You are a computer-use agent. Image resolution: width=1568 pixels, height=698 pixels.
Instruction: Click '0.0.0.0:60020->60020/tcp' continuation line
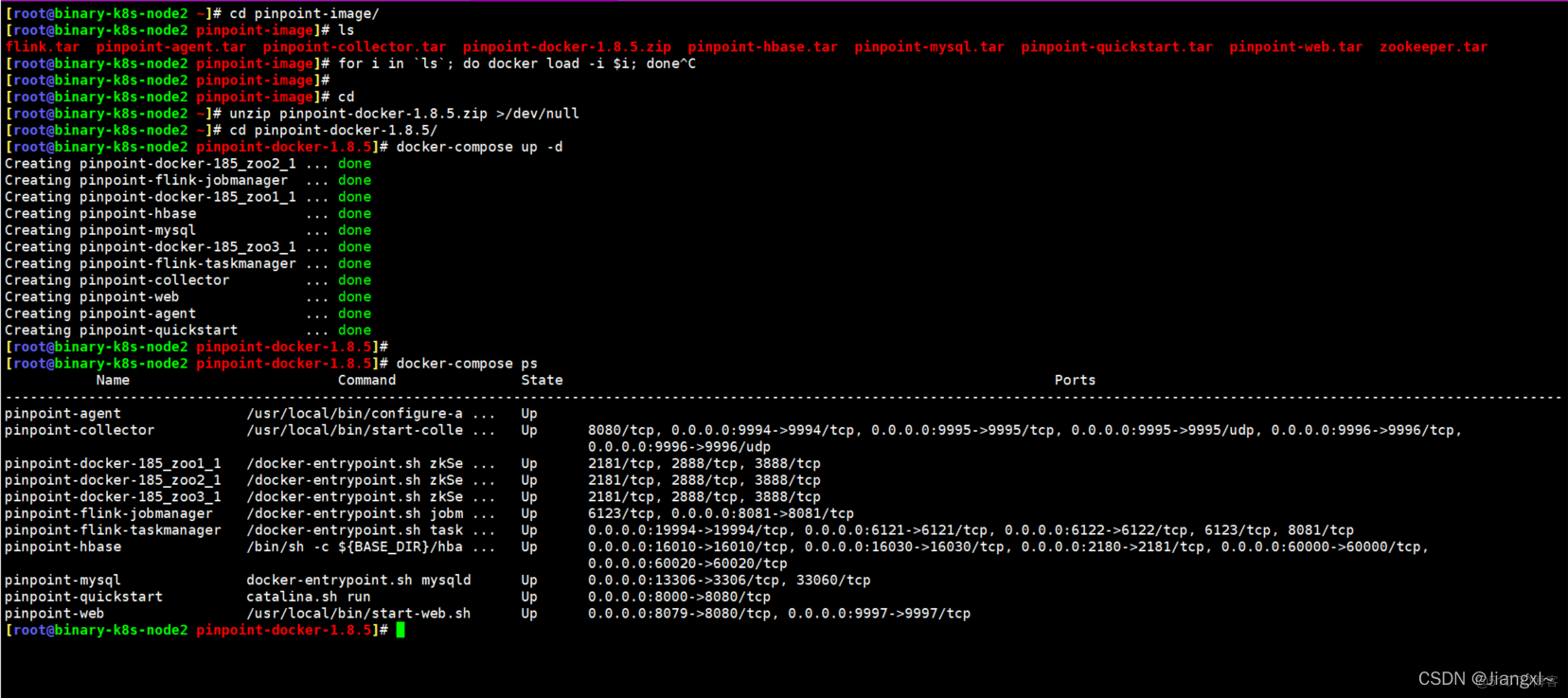coord(687,564)
